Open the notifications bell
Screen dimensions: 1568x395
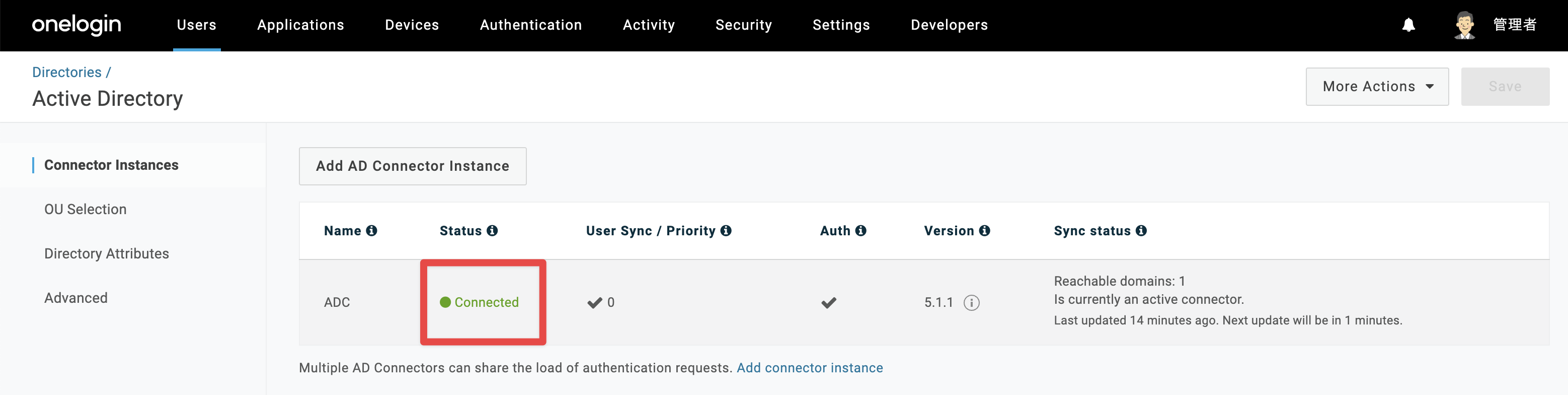pyautogui.click(x=1408, y=24)
